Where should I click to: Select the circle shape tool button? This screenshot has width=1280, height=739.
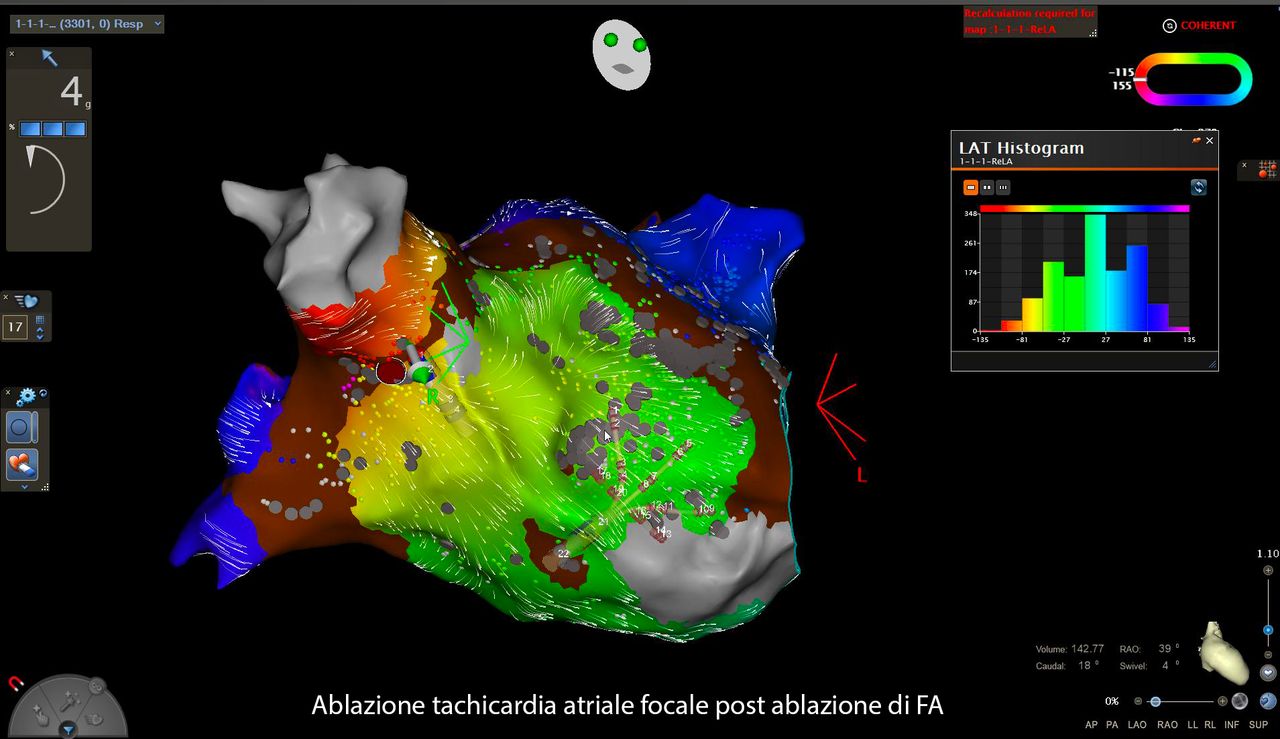point(22,427)
